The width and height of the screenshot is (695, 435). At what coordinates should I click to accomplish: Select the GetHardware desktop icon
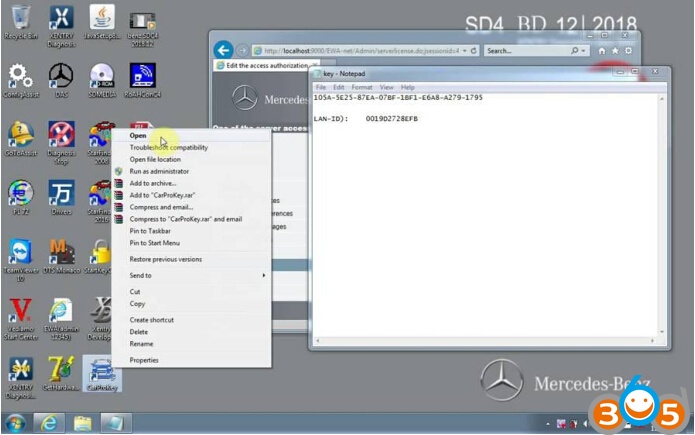[x=61, y=373]
